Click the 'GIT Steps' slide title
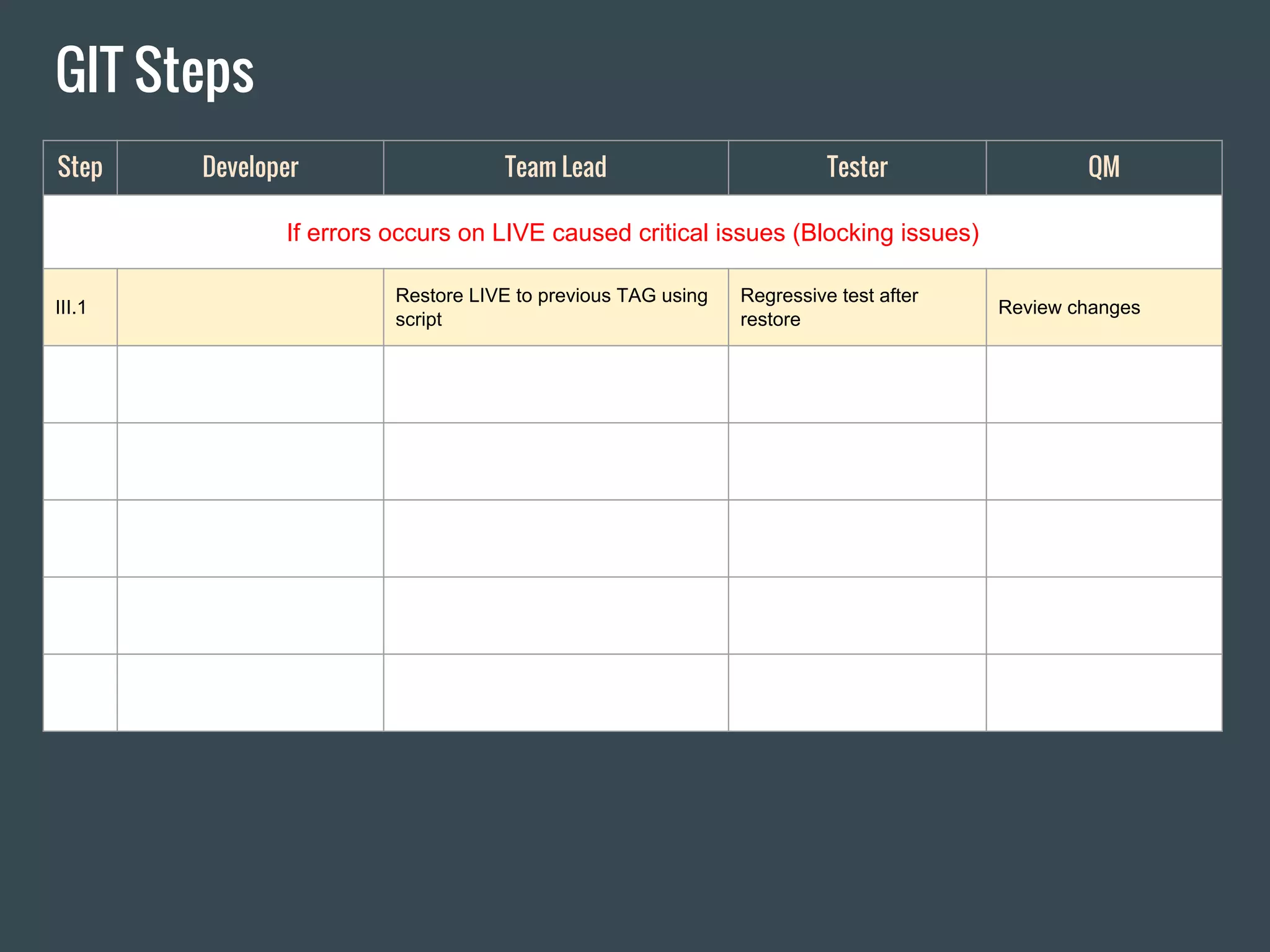1270x952 pixels. 155,70
